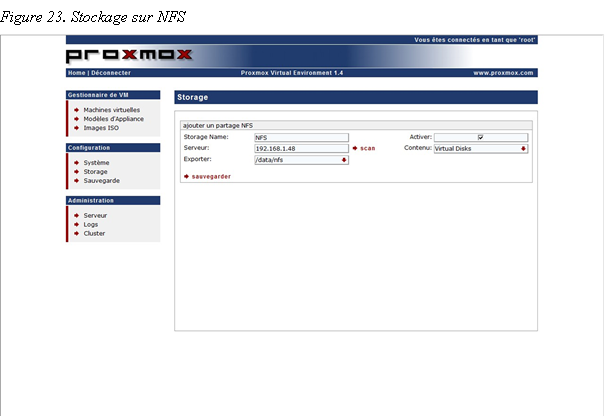The image size is (605, 417).
Task: Click the Déconnecter link
Action: [111, 73]
